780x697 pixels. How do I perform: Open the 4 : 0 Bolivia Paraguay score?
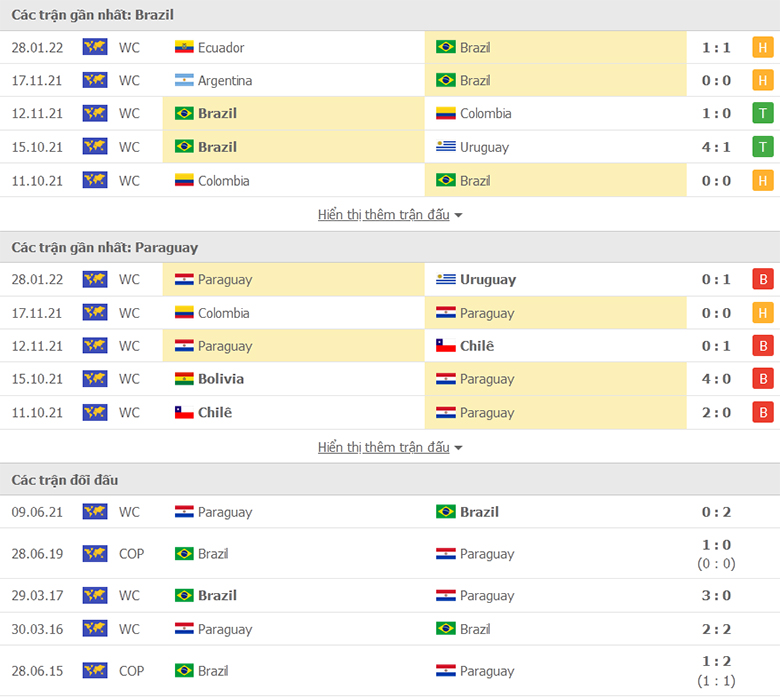click(716, 379)
